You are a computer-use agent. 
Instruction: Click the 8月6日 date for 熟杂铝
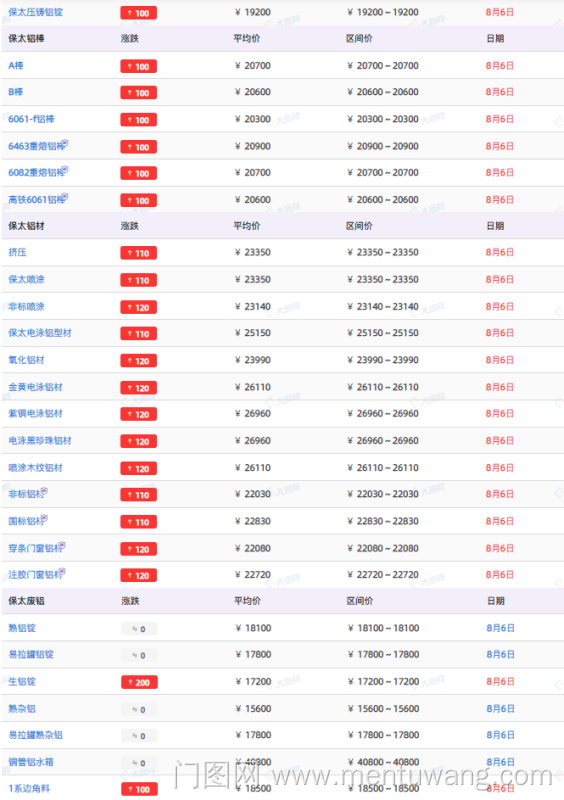pos(500,708)
